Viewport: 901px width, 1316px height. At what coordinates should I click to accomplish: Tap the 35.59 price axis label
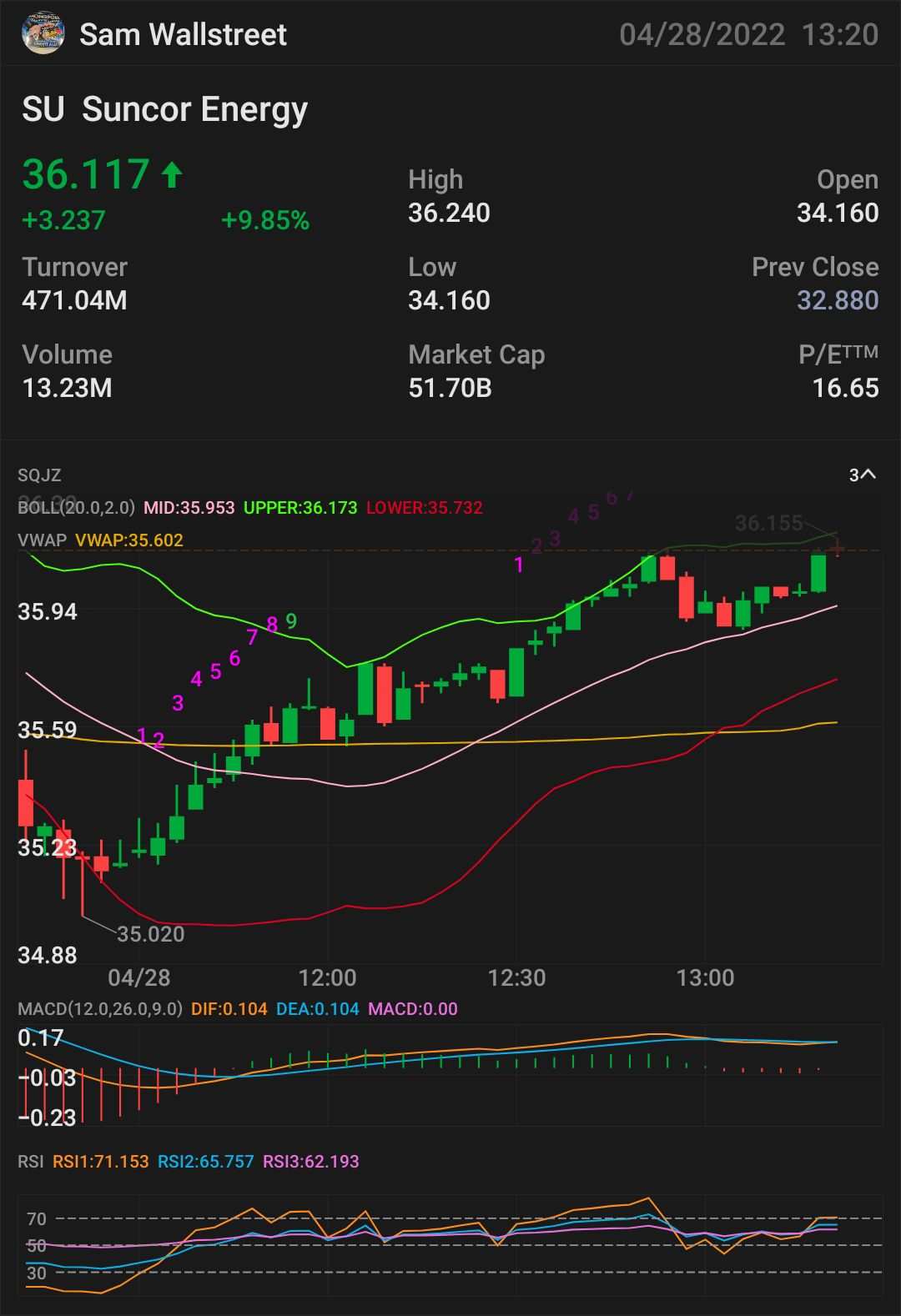[48, 730]
